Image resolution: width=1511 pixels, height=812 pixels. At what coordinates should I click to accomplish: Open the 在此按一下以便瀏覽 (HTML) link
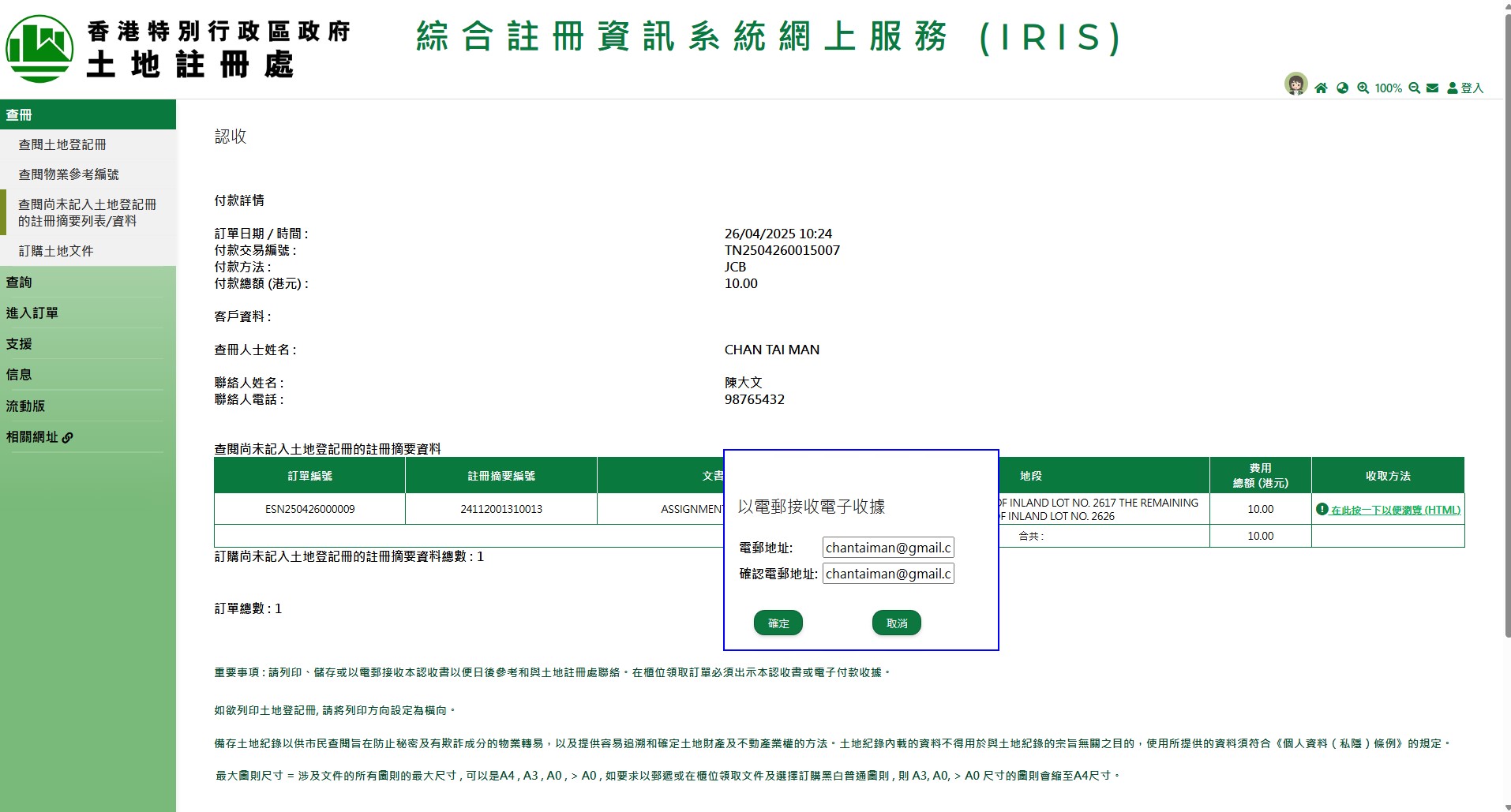click(x=1396, y=510)
